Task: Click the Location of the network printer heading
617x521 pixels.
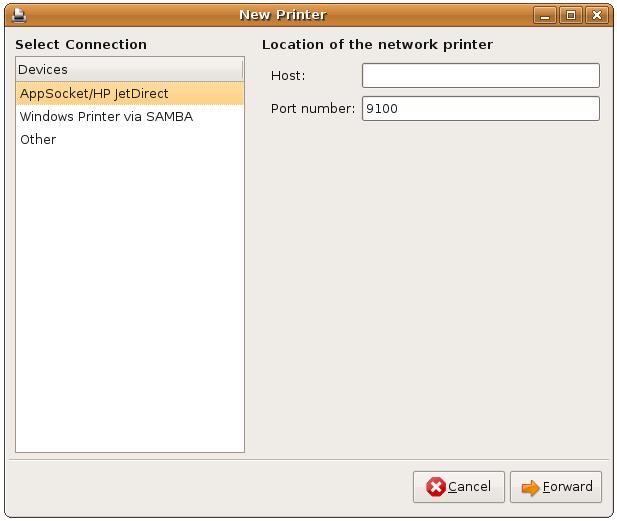Action: click(377, 44)
